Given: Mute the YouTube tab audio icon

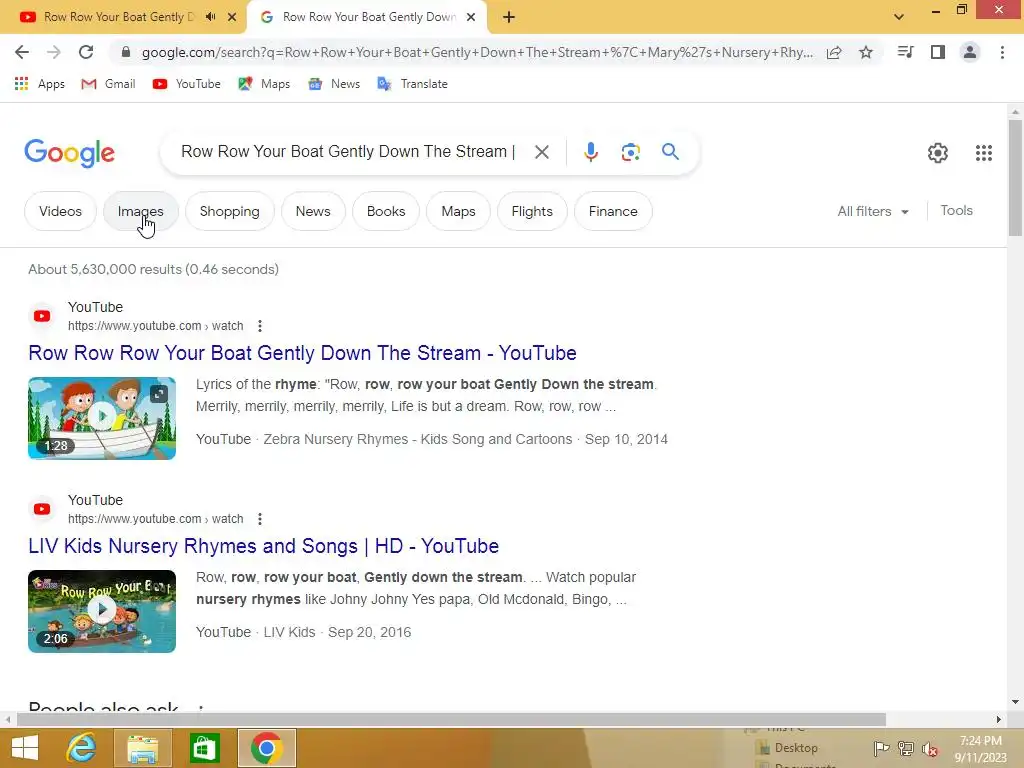Looking at the screenshot, I should (210, 17).
